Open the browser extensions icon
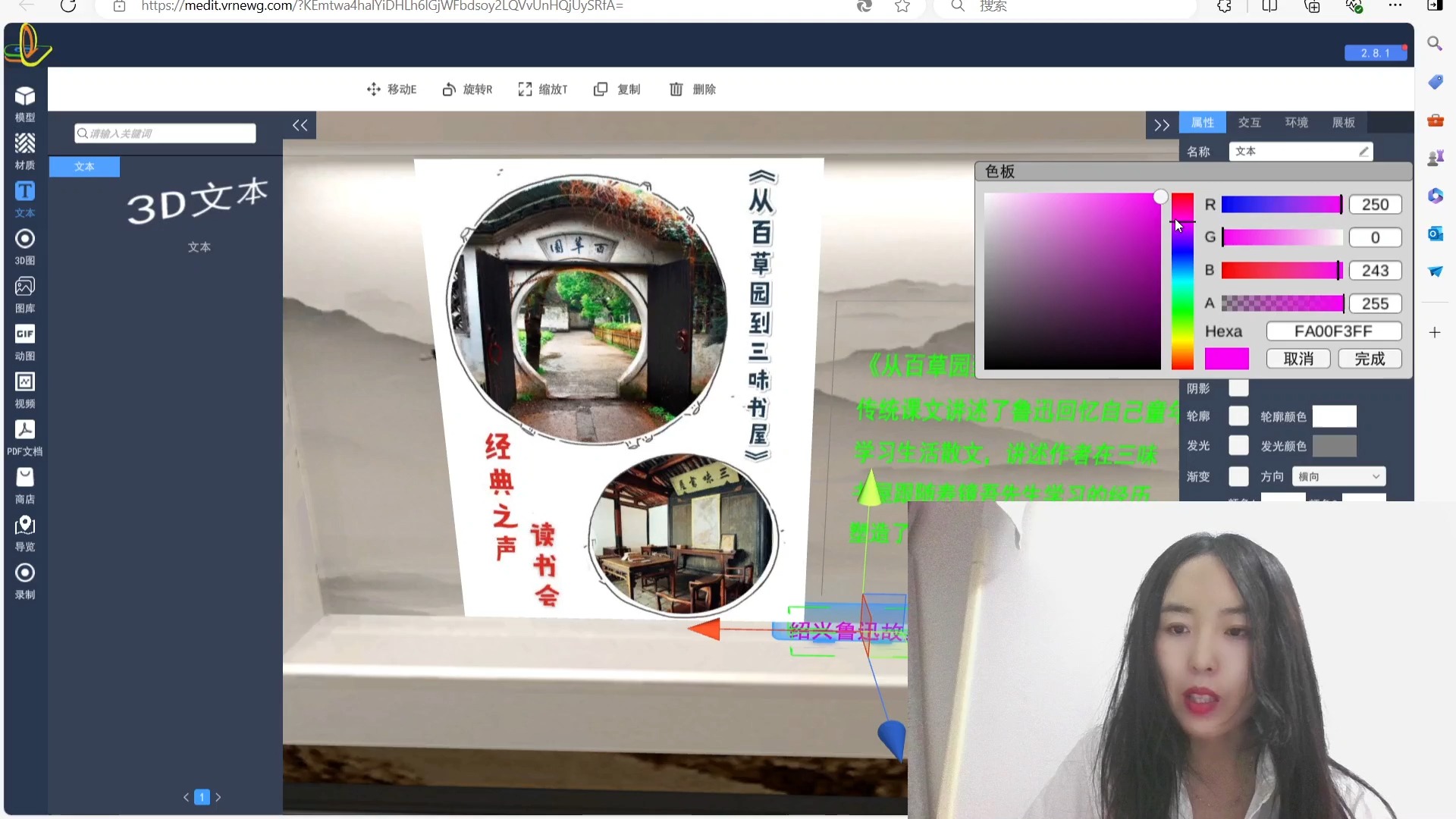Screen dimensions: 1456x819 click(x=1224, y=6)
